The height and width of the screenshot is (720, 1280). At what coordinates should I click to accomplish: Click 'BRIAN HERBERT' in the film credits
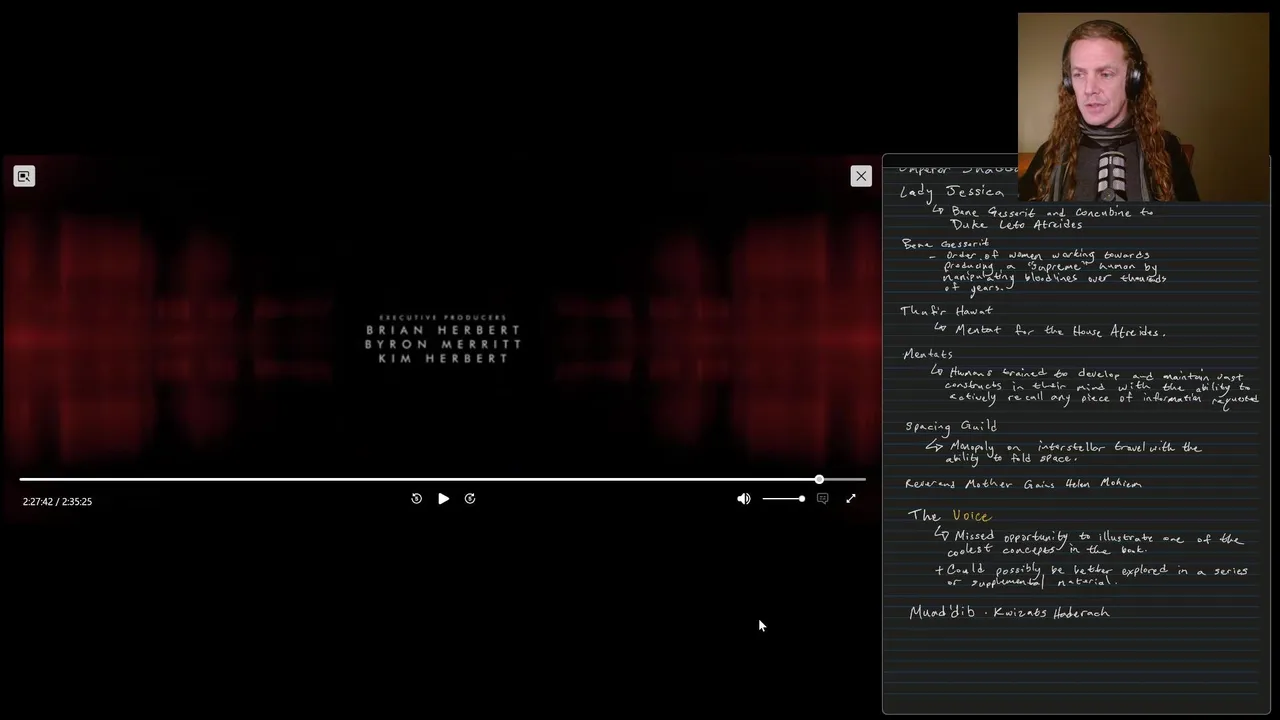click(443, 330)
